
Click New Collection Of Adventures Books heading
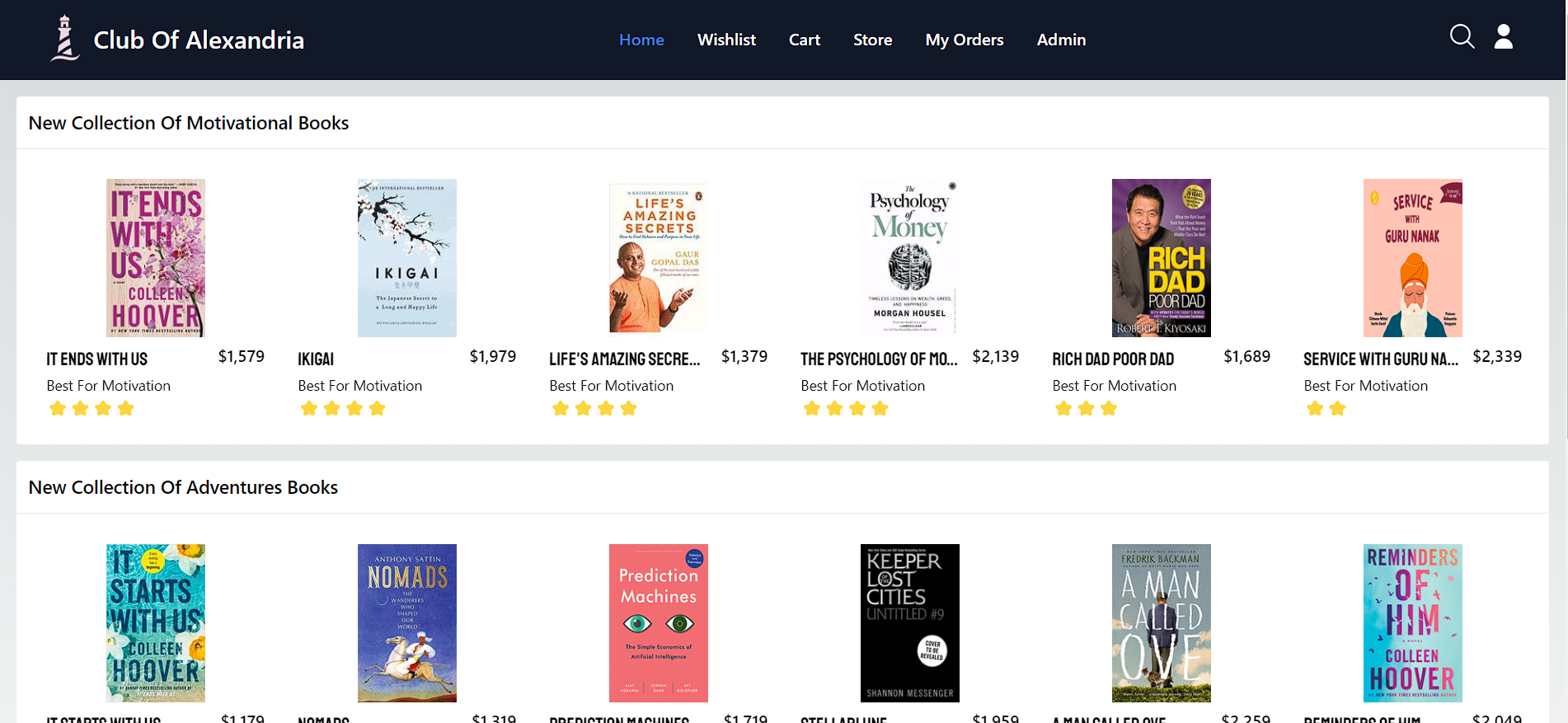[183, 487]
